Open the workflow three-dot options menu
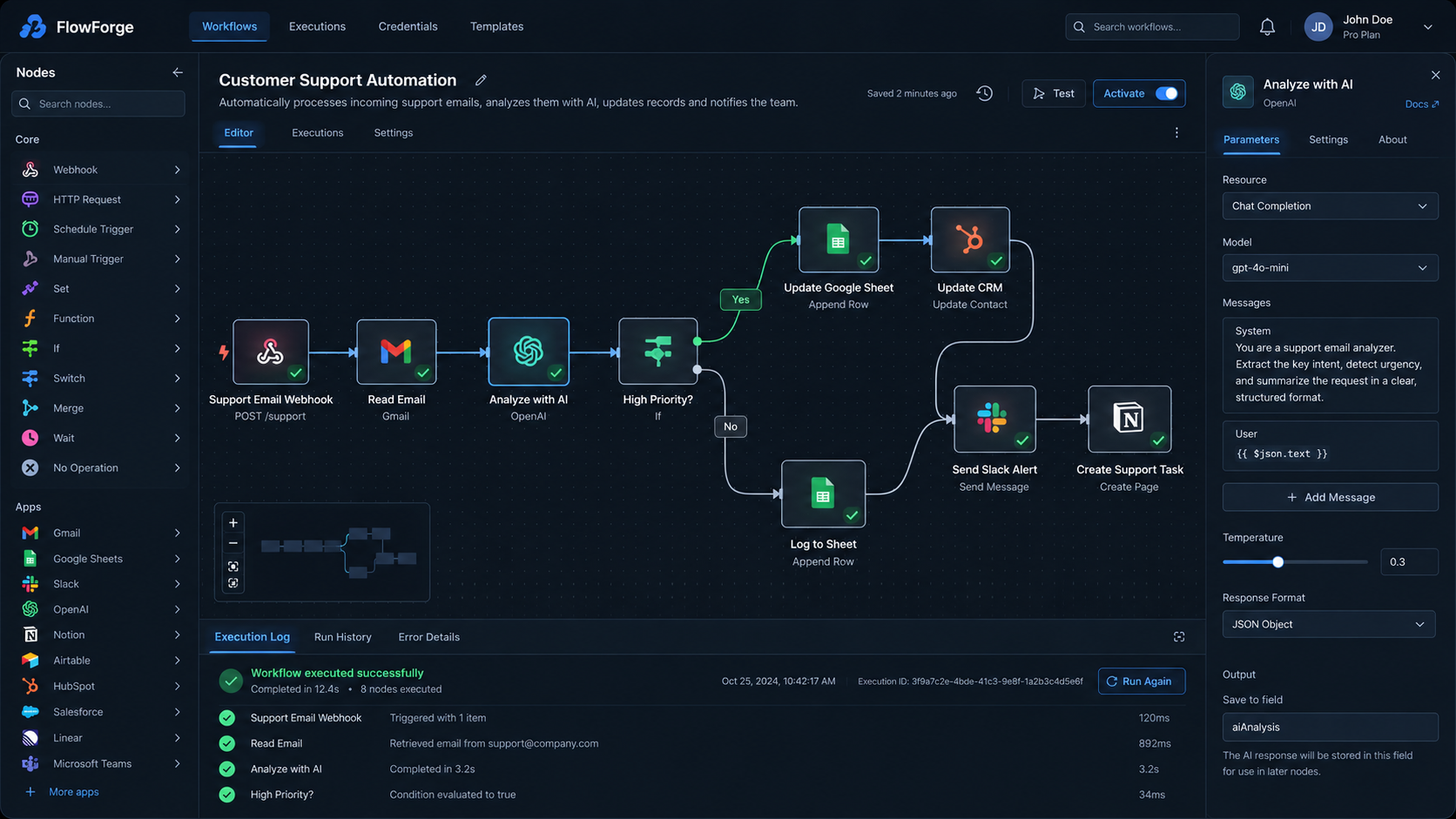1456x819 pixels. (x=1176, y=133)
